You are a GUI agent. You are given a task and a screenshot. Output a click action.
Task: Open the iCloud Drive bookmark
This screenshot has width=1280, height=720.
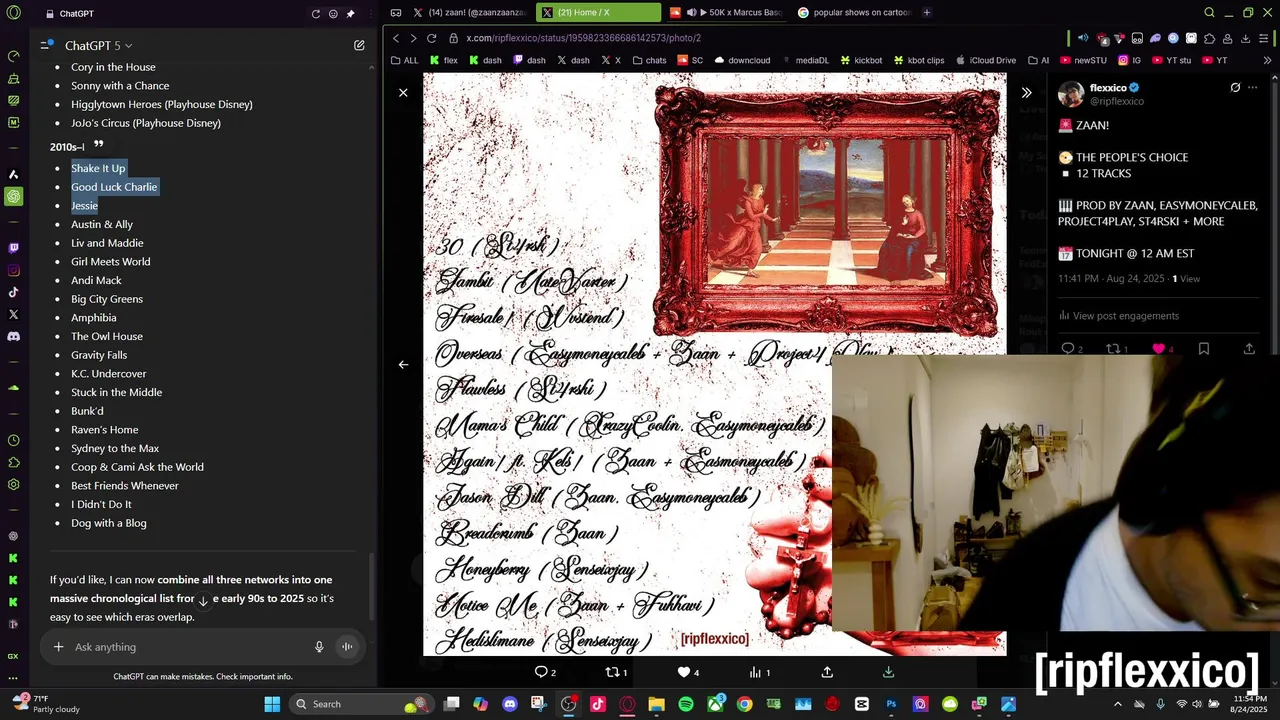(985, 60)
